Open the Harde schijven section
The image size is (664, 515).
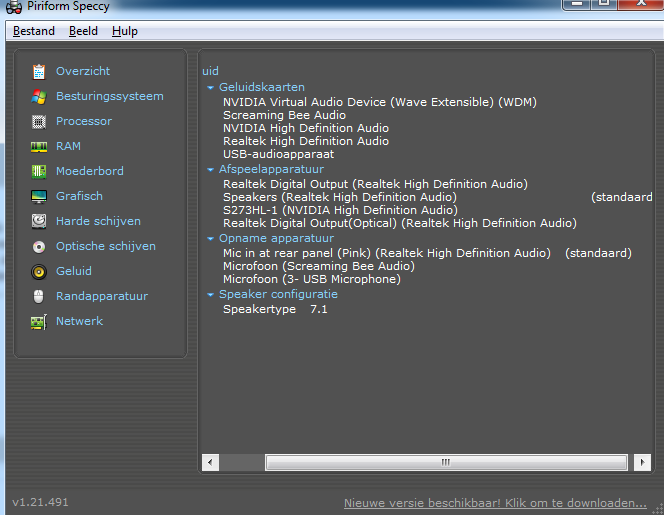click(x=98, y=221)
